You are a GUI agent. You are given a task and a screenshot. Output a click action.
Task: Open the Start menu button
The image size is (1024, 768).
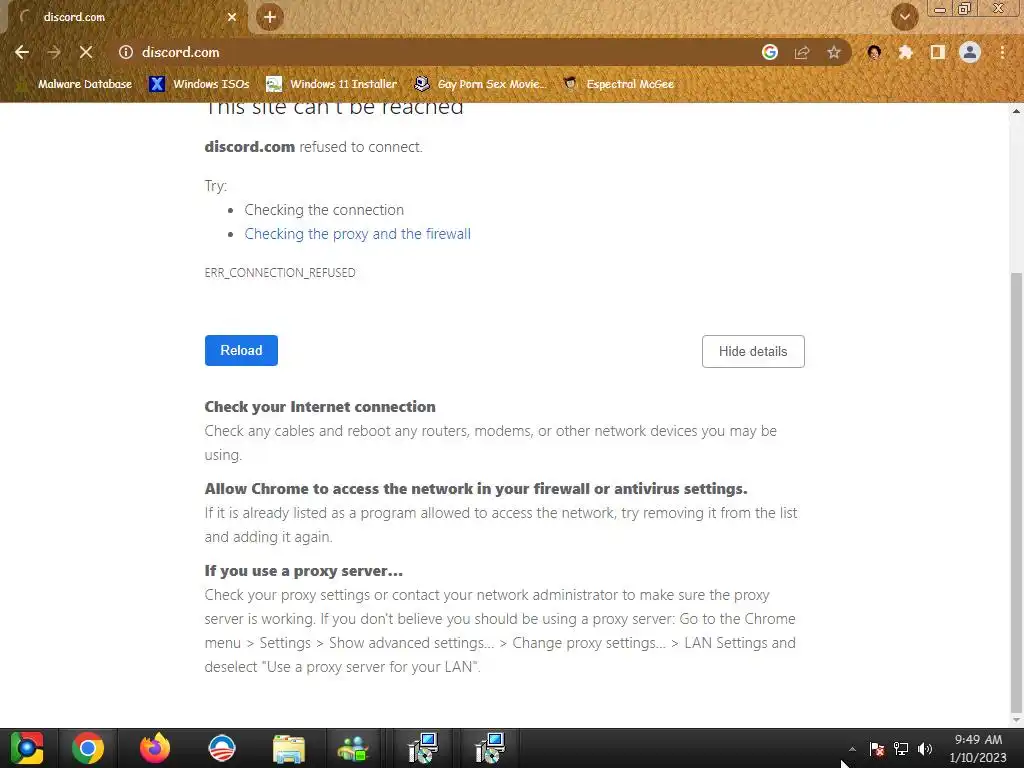pos(26,748)
